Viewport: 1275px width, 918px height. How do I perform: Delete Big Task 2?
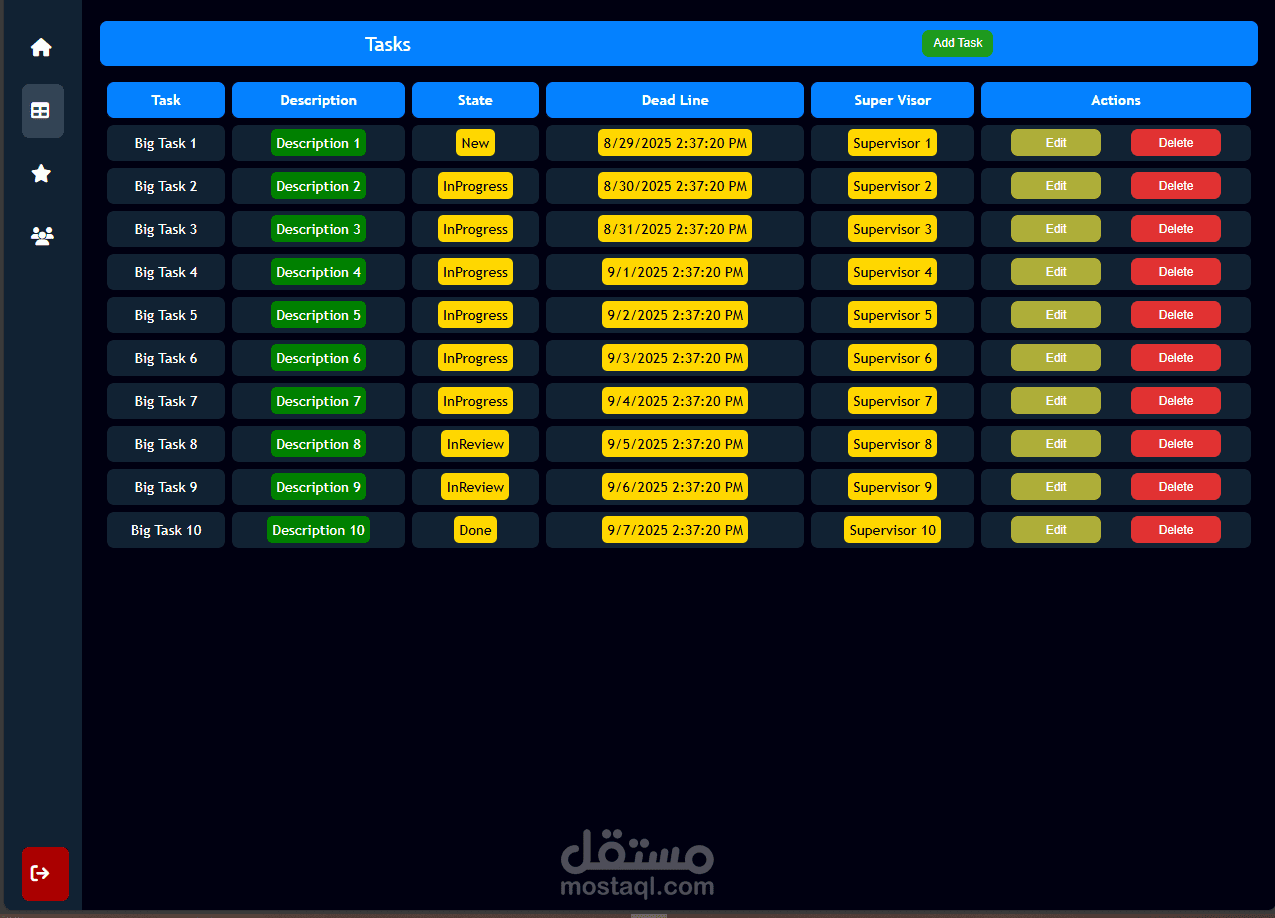coord(1176,186)
